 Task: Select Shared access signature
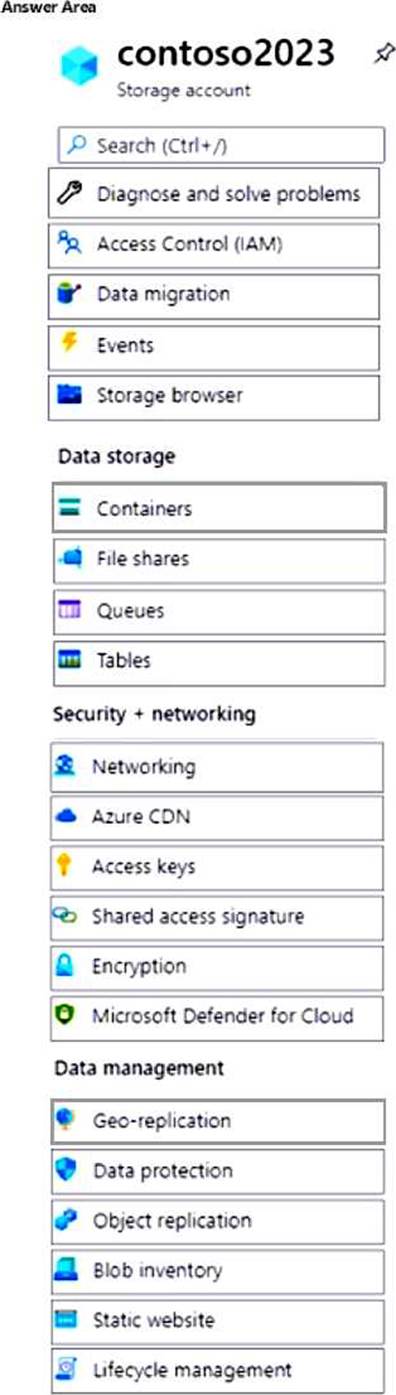[217, 917]
